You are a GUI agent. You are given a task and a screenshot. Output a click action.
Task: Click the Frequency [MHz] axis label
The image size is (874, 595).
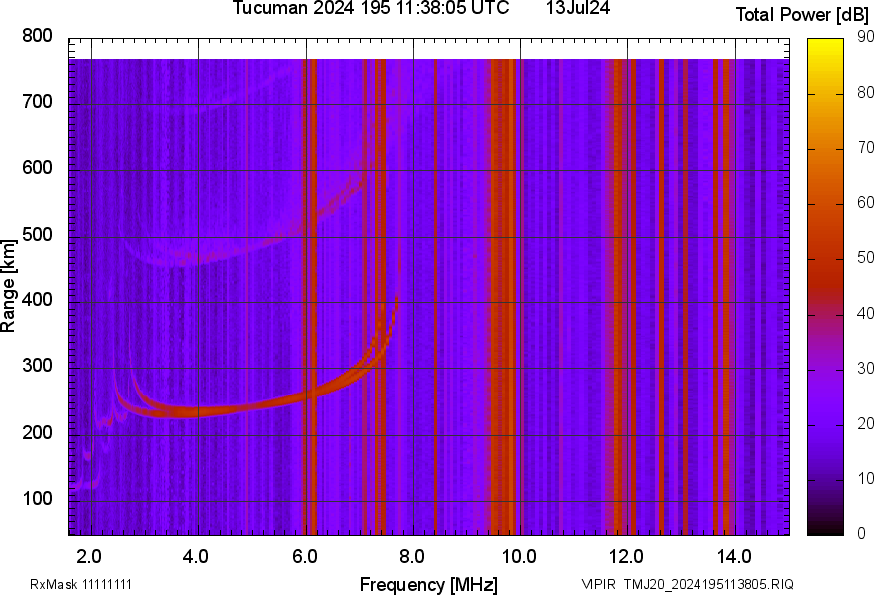pos(428,584)
